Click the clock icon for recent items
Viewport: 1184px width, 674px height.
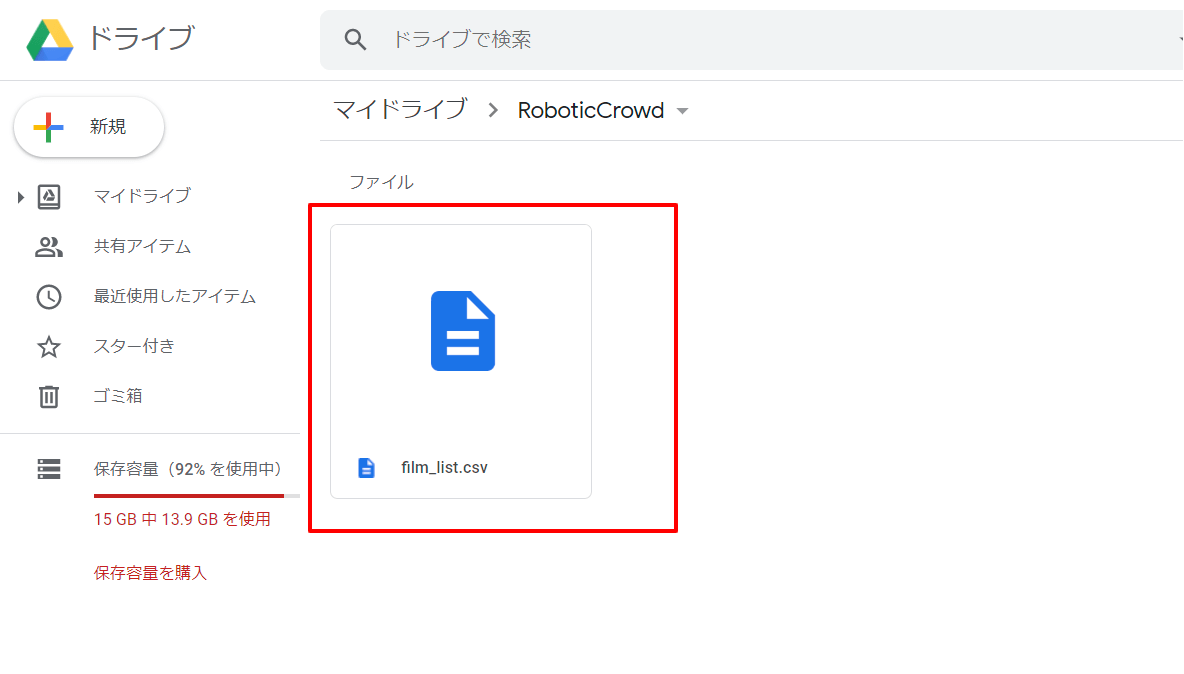pos(49,297)
